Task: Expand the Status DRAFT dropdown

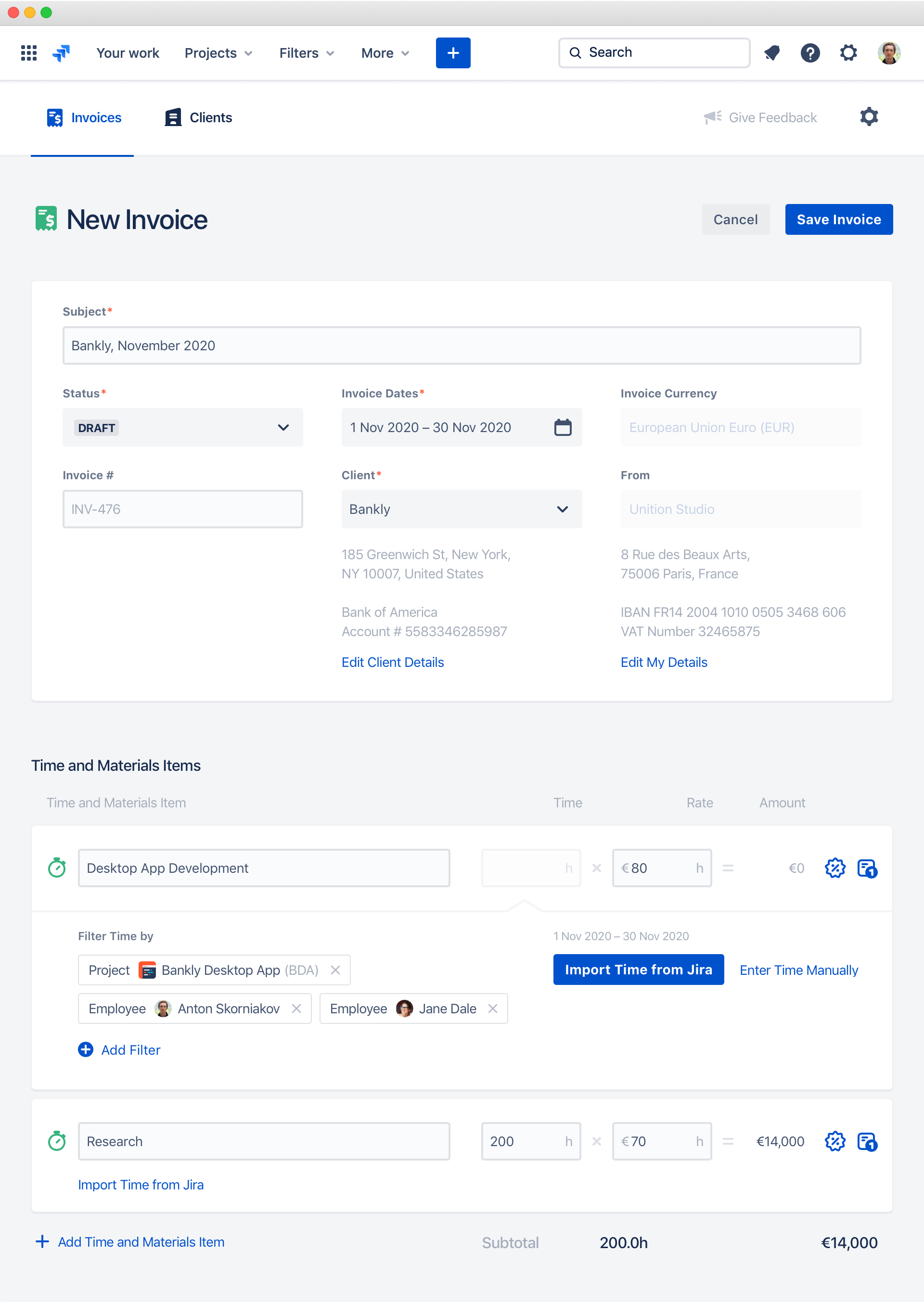Action: 183,427
